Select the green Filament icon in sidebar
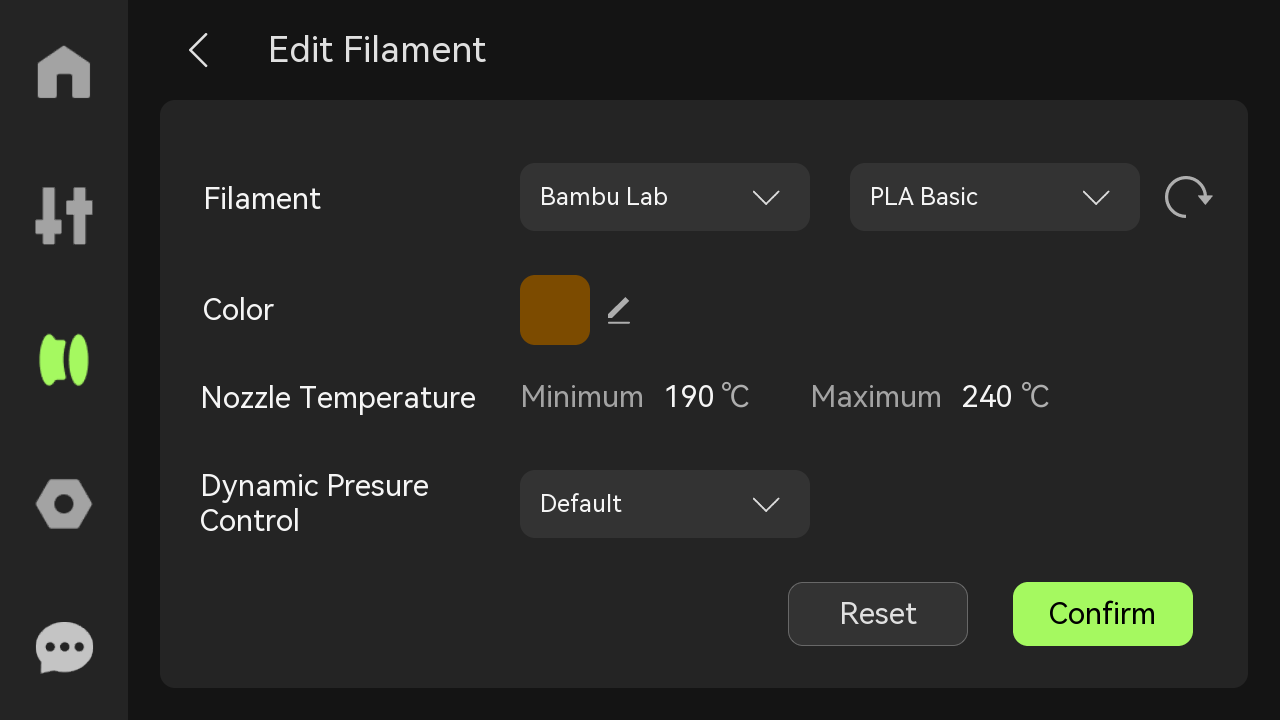Image resolution: width=1280 pixels, height=720 pixels. click(x=64, y=360)
